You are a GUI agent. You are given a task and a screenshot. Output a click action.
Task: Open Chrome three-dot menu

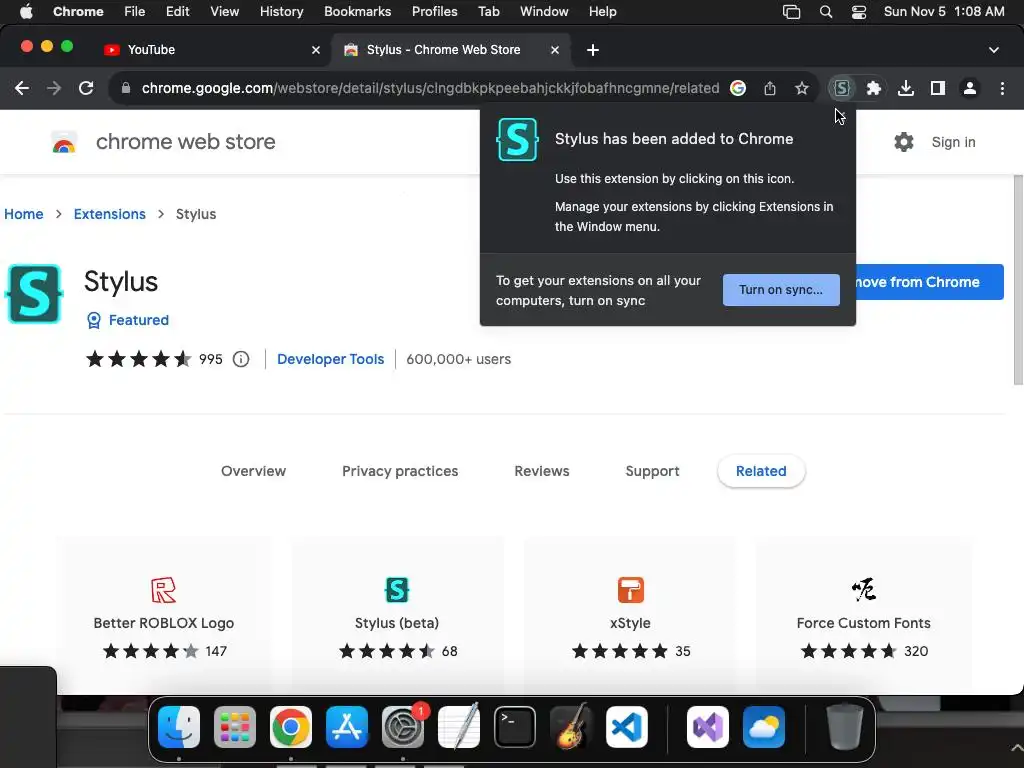(x=1002, y=88)
